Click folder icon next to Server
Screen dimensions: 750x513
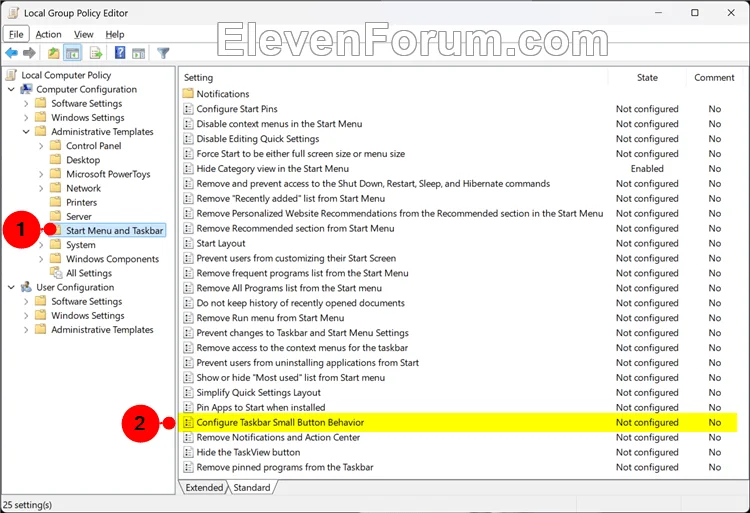[55, 216]
